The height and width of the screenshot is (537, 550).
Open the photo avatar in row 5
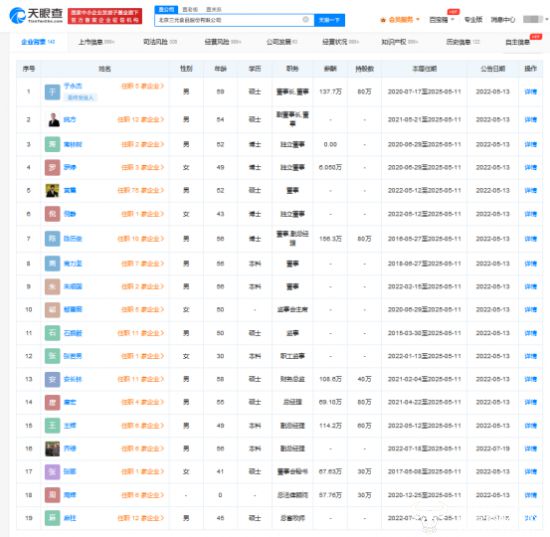tap(52, 190)
